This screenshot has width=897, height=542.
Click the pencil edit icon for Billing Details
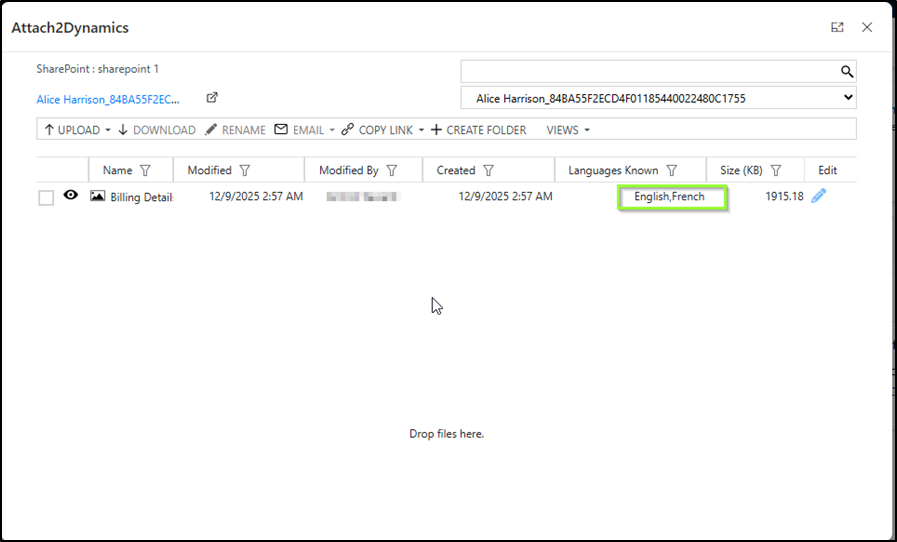pyautogui.click(x=819, y=197)
